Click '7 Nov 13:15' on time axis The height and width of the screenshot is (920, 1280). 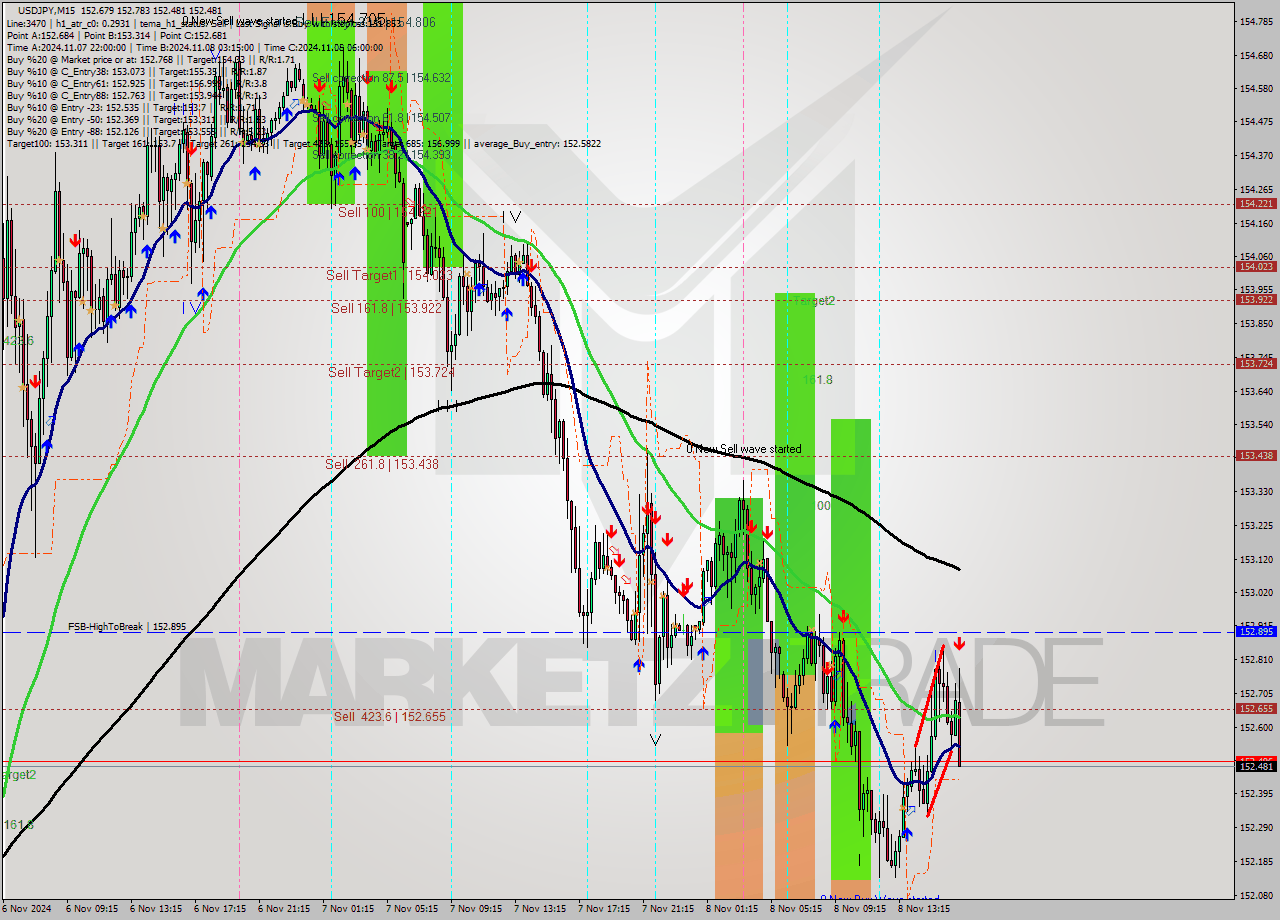tap(542, 909)
